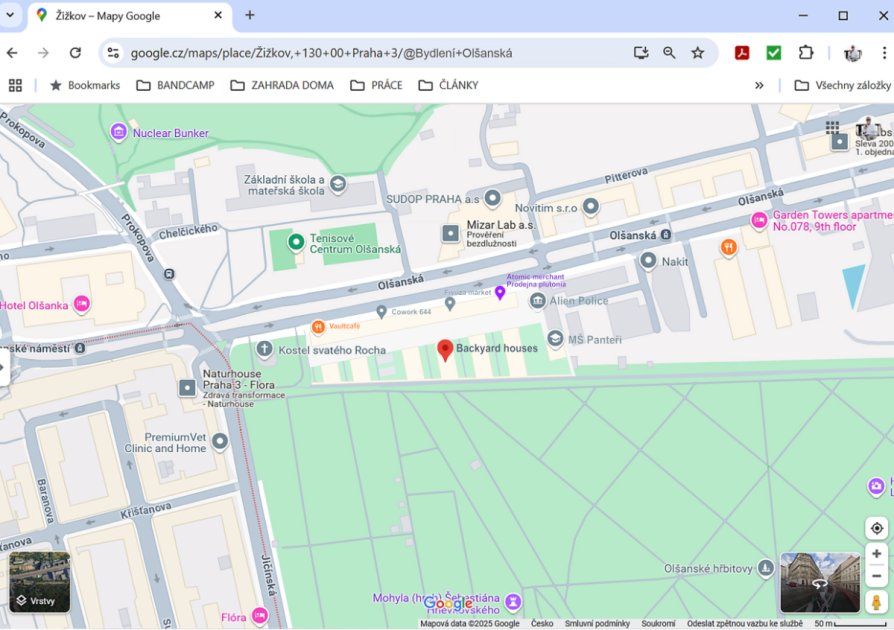Select the Garden Towers apartment hotel pin
Image resolution: width=894 pixels, height=630 pixels.
tap(759, 221)
